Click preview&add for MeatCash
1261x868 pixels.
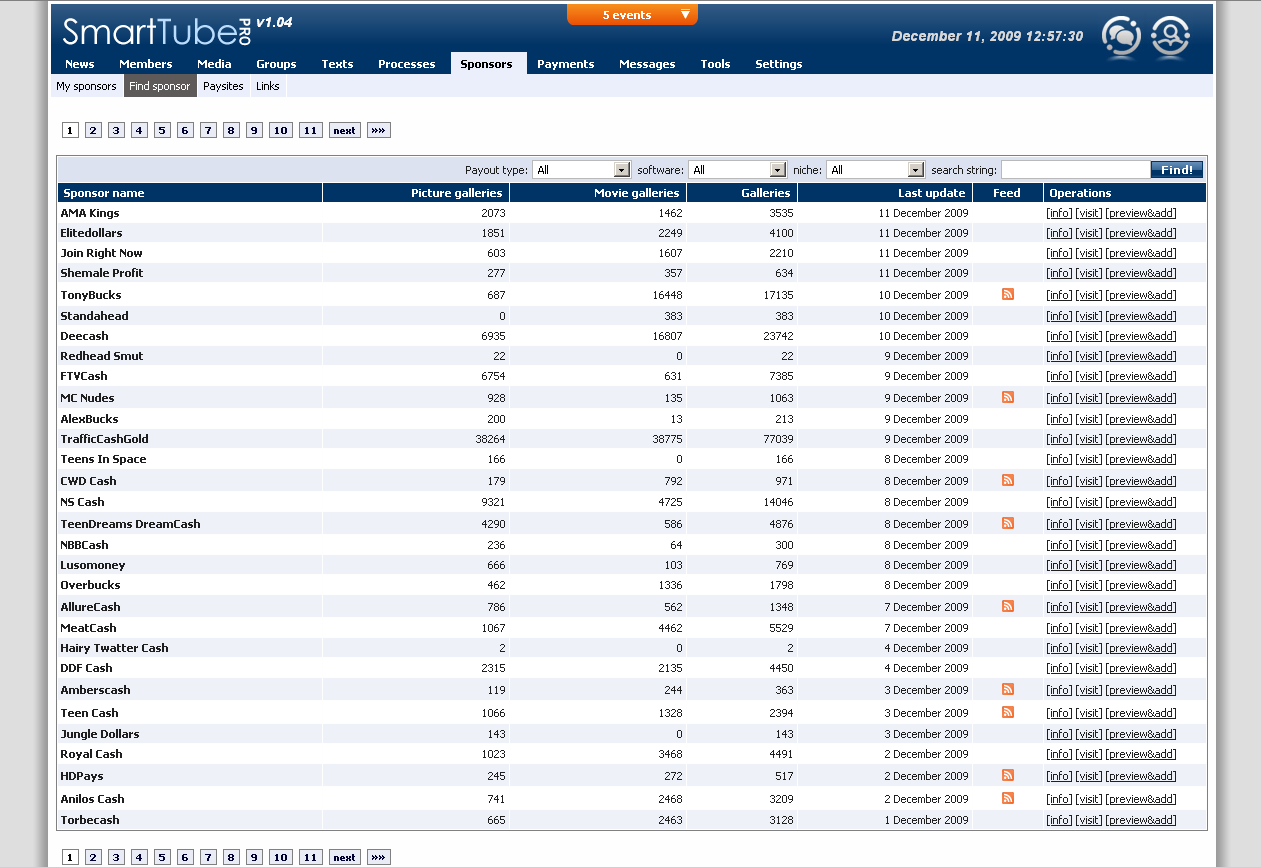click(1141, 628)
